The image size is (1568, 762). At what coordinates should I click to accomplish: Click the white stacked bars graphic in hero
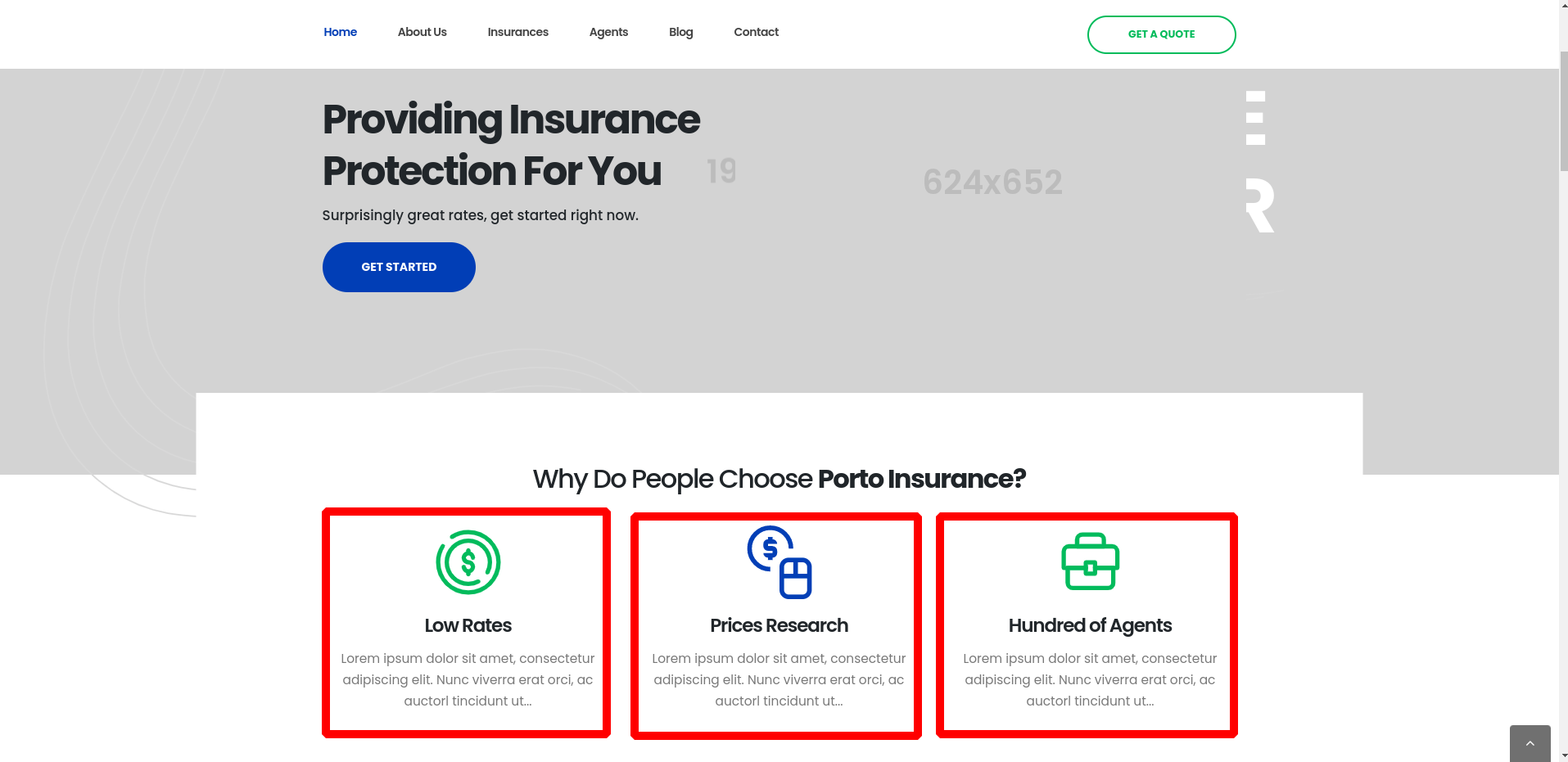[1255, 118]
